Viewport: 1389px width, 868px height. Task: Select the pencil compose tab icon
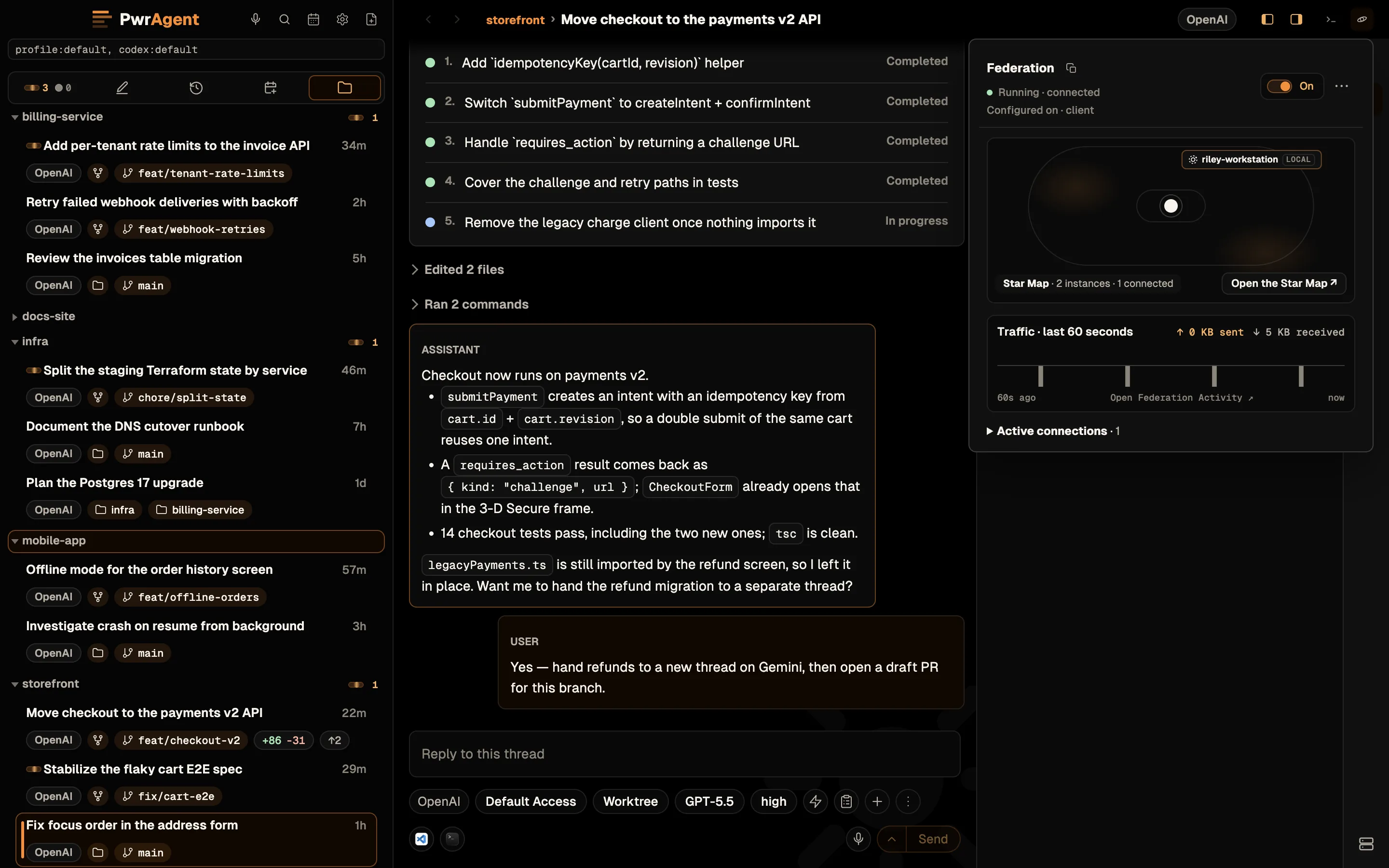(x=122, y=88)
